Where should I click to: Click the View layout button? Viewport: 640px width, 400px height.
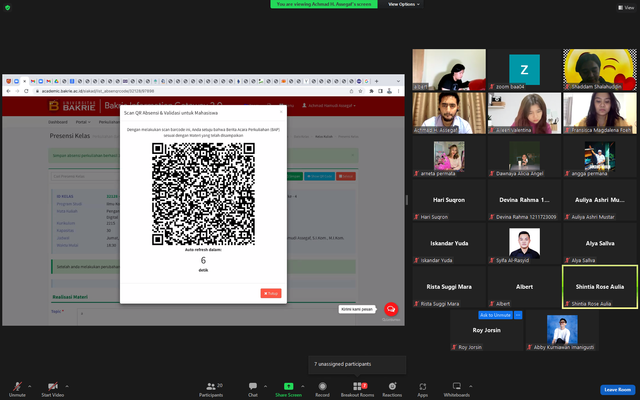[x=626, y=7]
